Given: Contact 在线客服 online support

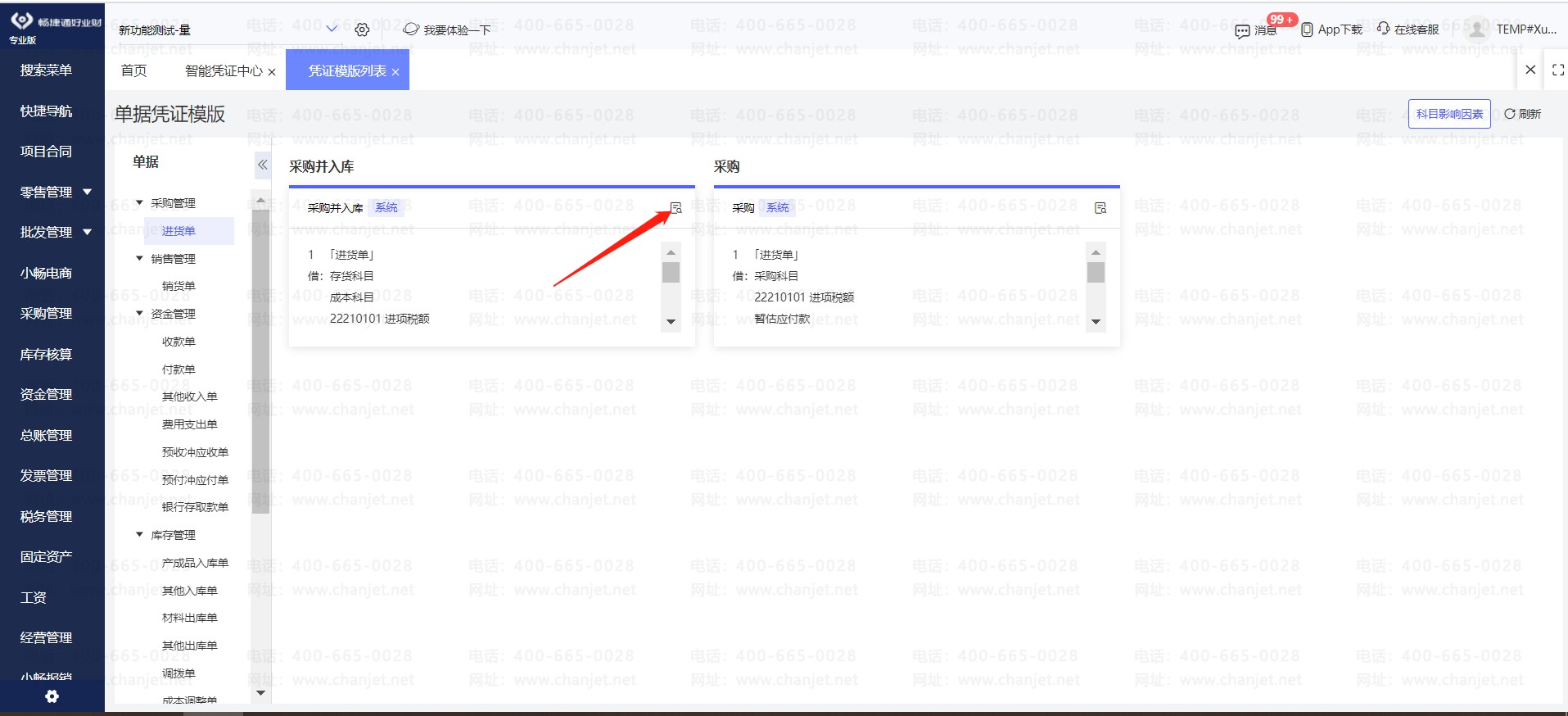Looking at the screenshot, I should [1408, 29].
